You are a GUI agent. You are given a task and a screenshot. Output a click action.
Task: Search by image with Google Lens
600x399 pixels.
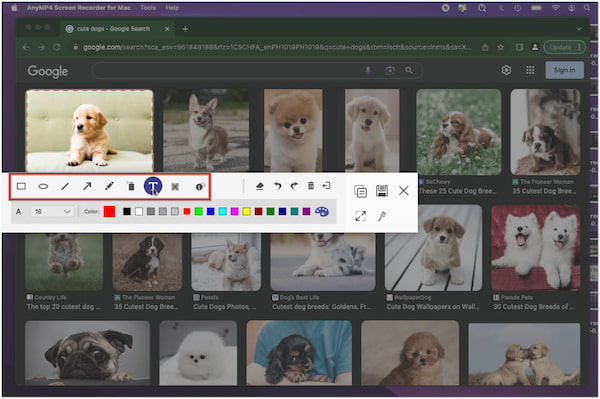390,70
